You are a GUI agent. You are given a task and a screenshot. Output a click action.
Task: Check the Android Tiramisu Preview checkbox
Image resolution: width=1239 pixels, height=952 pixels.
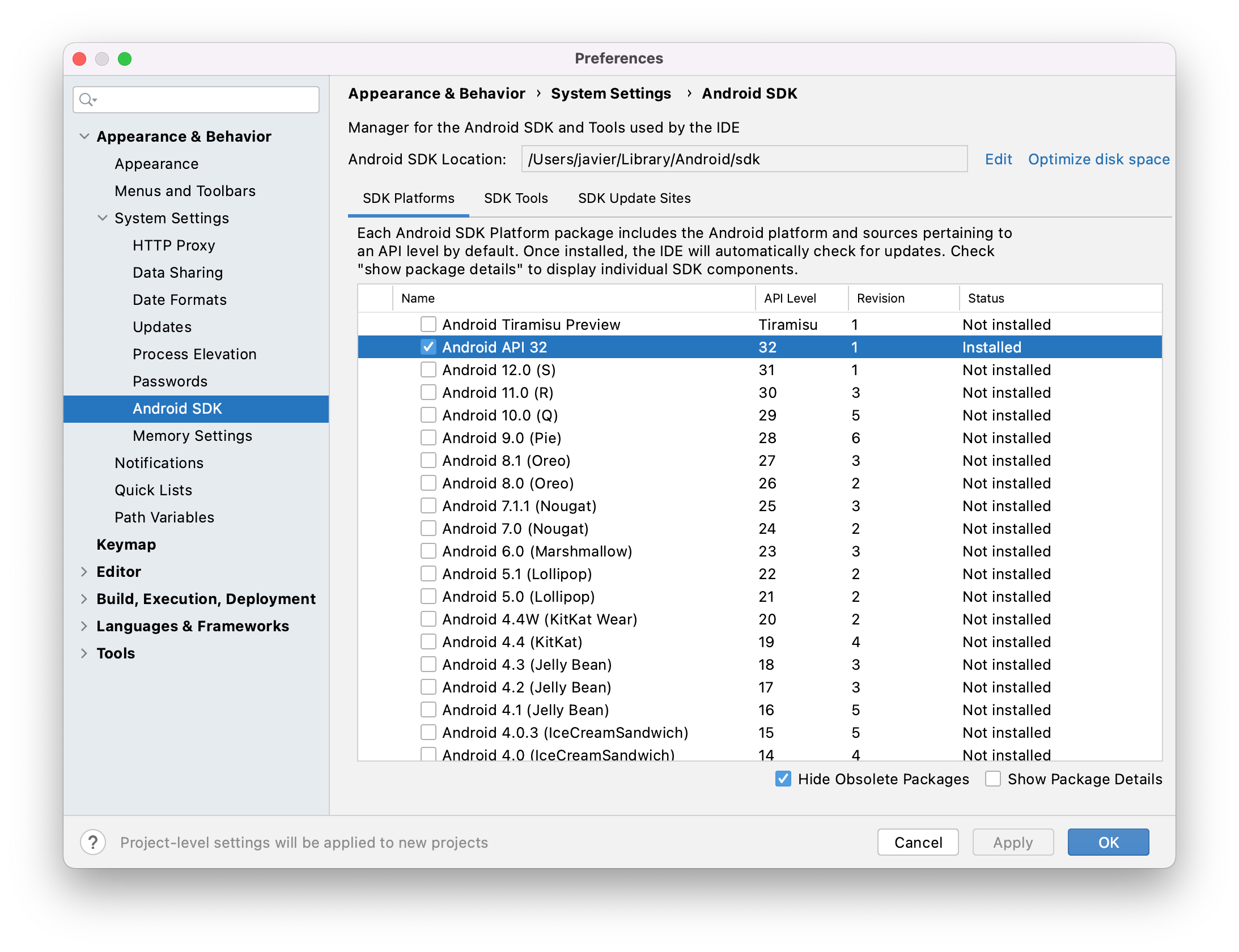tap(428, 324)
